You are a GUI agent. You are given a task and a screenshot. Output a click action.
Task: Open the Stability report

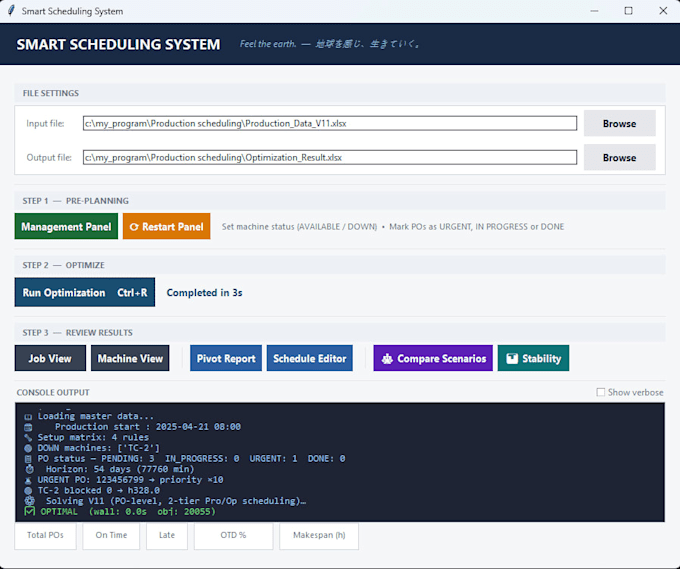coord(533,358)
